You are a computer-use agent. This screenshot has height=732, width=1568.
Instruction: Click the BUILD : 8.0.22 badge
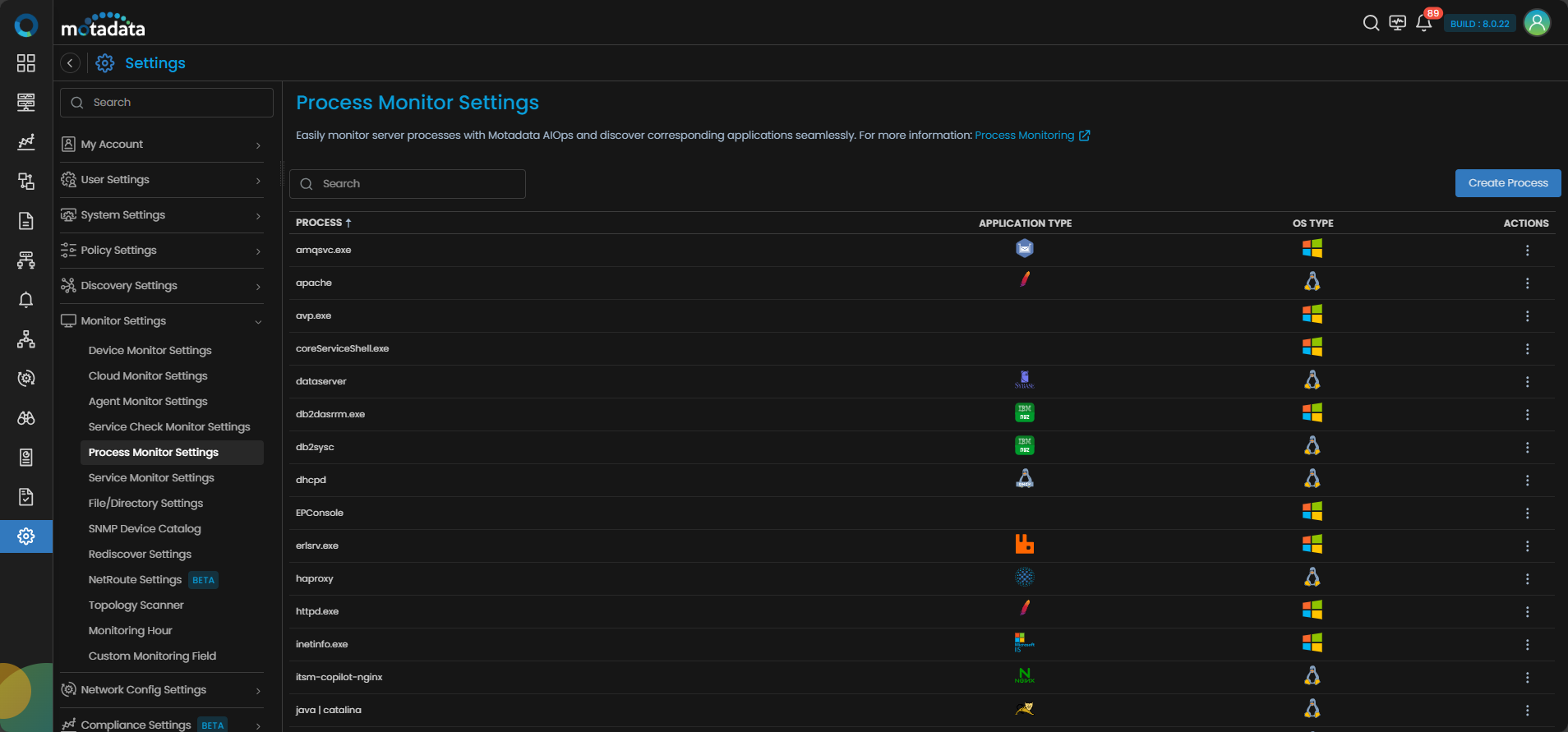1479,24
